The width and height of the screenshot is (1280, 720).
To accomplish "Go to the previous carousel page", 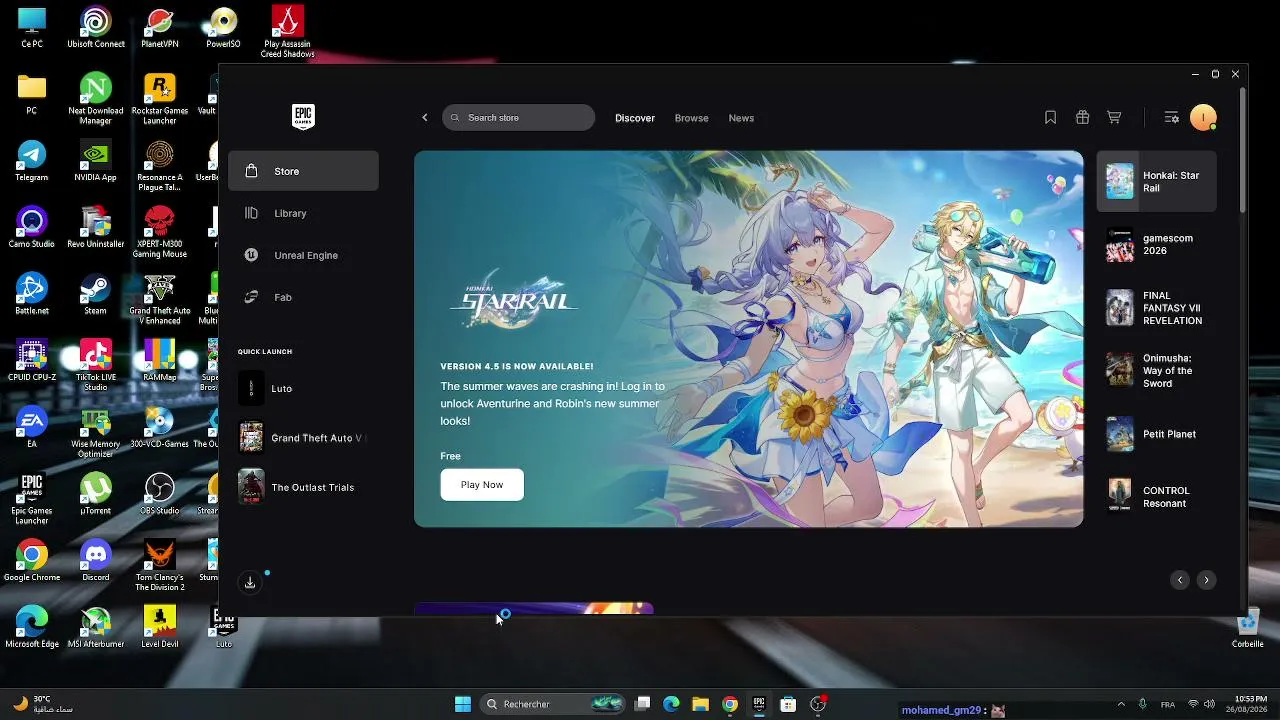I will point(1180,580).
